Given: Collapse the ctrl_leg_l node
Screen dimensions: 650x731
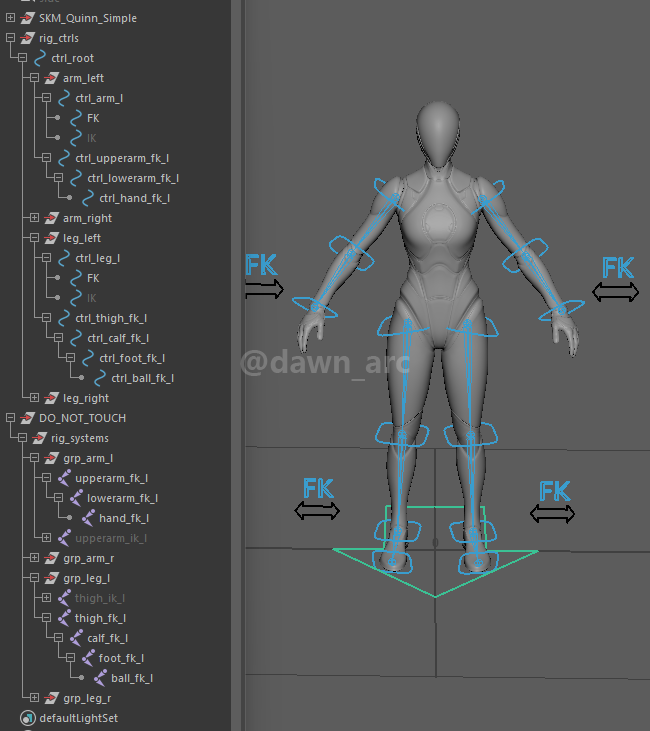Looking at the screenshot, I should click(x=47, y=258).
